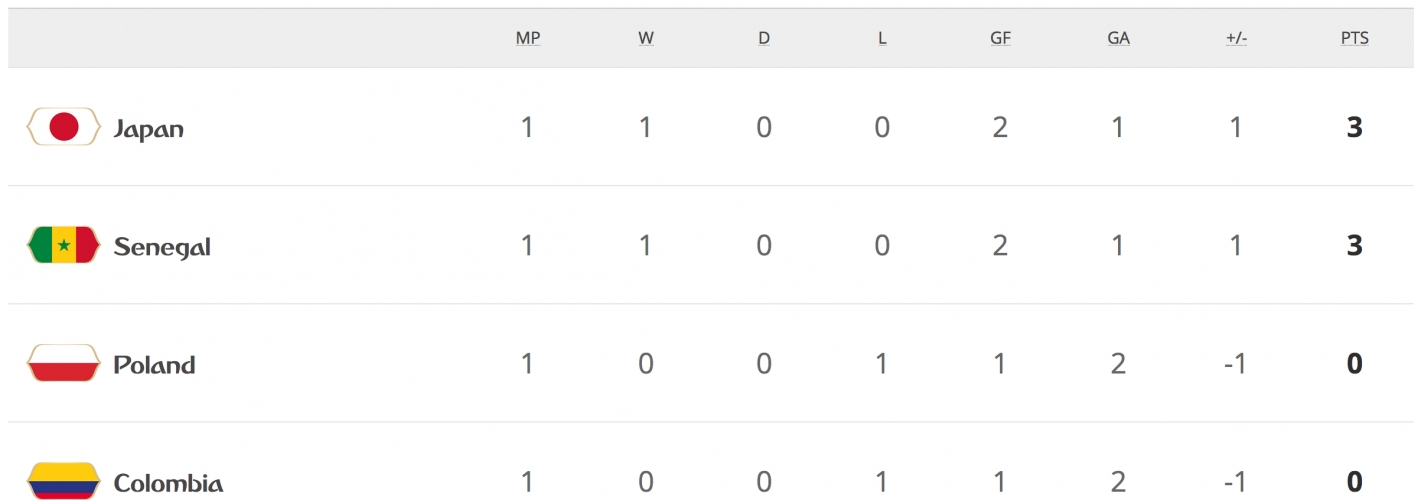1421x500 pixels.
Task: Click the Colombia flag icon
Action: coord(64,481)
